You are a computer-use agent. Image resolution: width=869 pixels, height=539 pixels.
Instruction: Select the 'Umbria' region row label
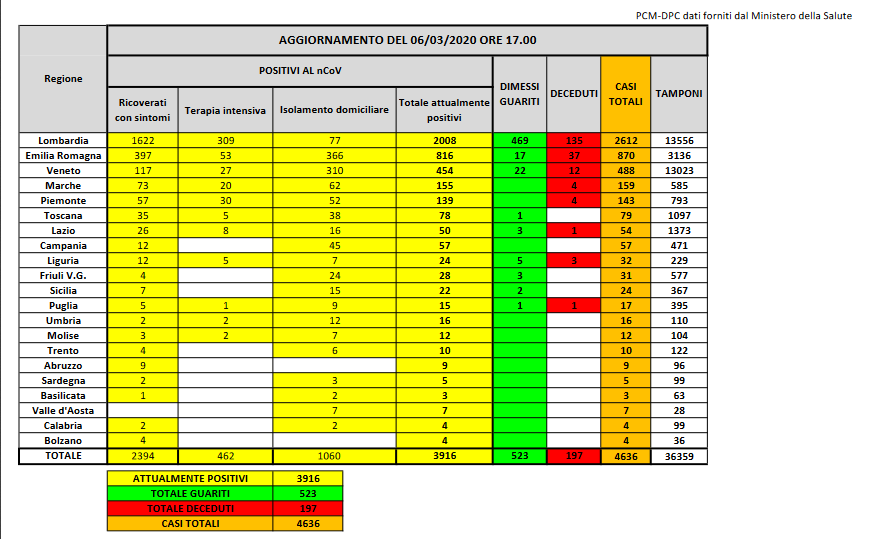(x=63, y=320)
